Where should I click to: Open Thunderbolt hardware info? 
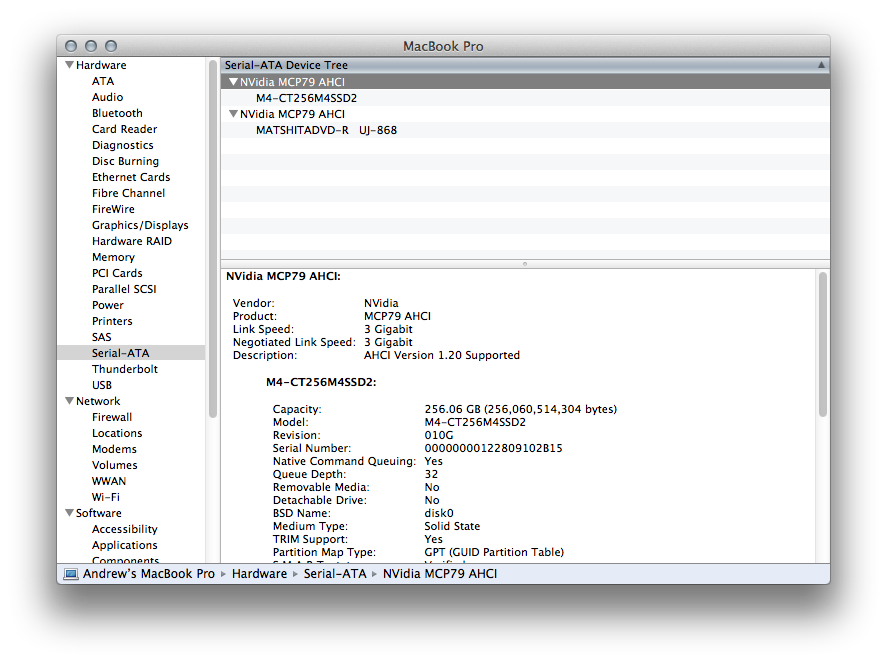point(125,369)
